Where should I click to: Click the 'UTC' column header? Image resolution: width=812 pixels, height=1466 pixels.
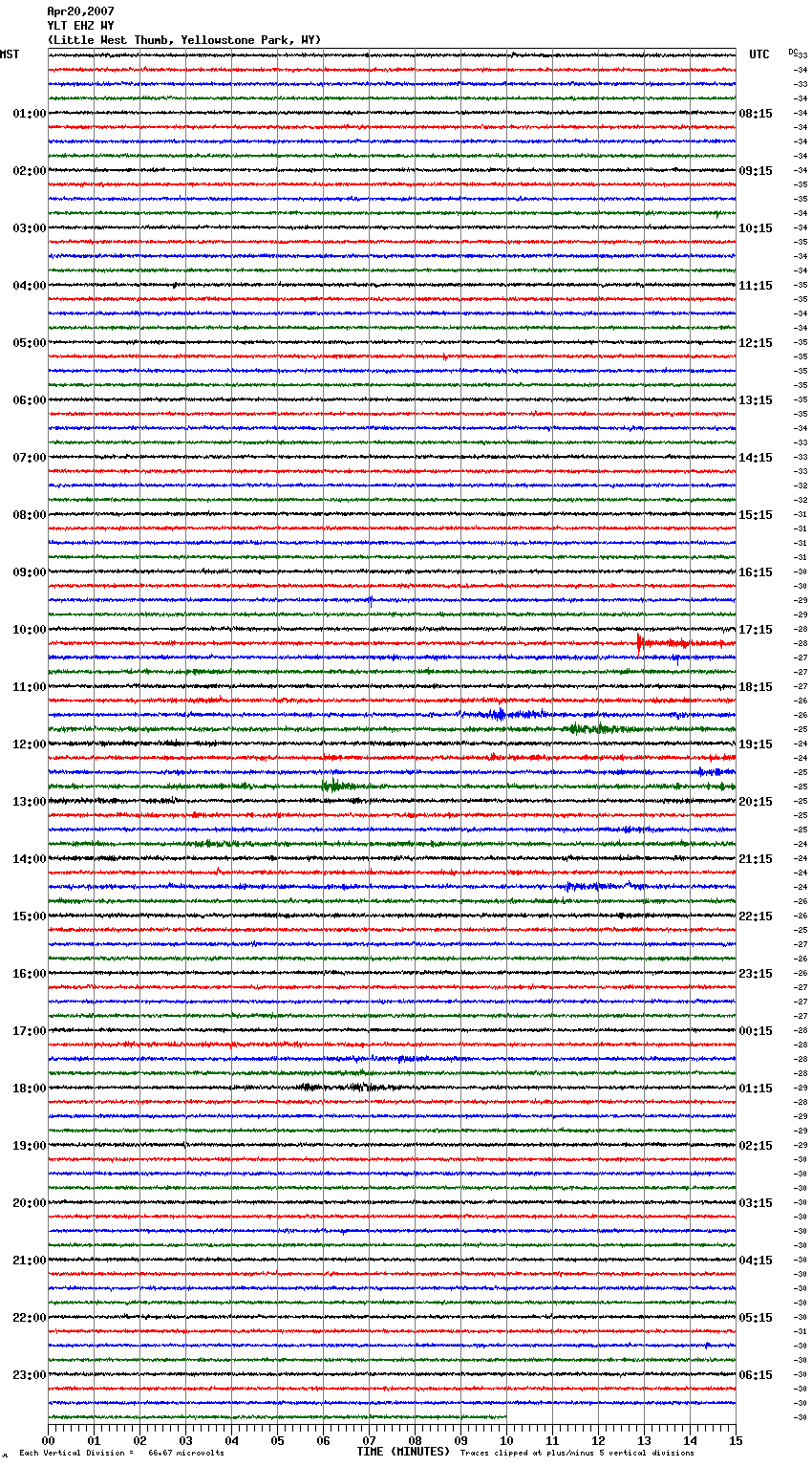tap(759, 54)
